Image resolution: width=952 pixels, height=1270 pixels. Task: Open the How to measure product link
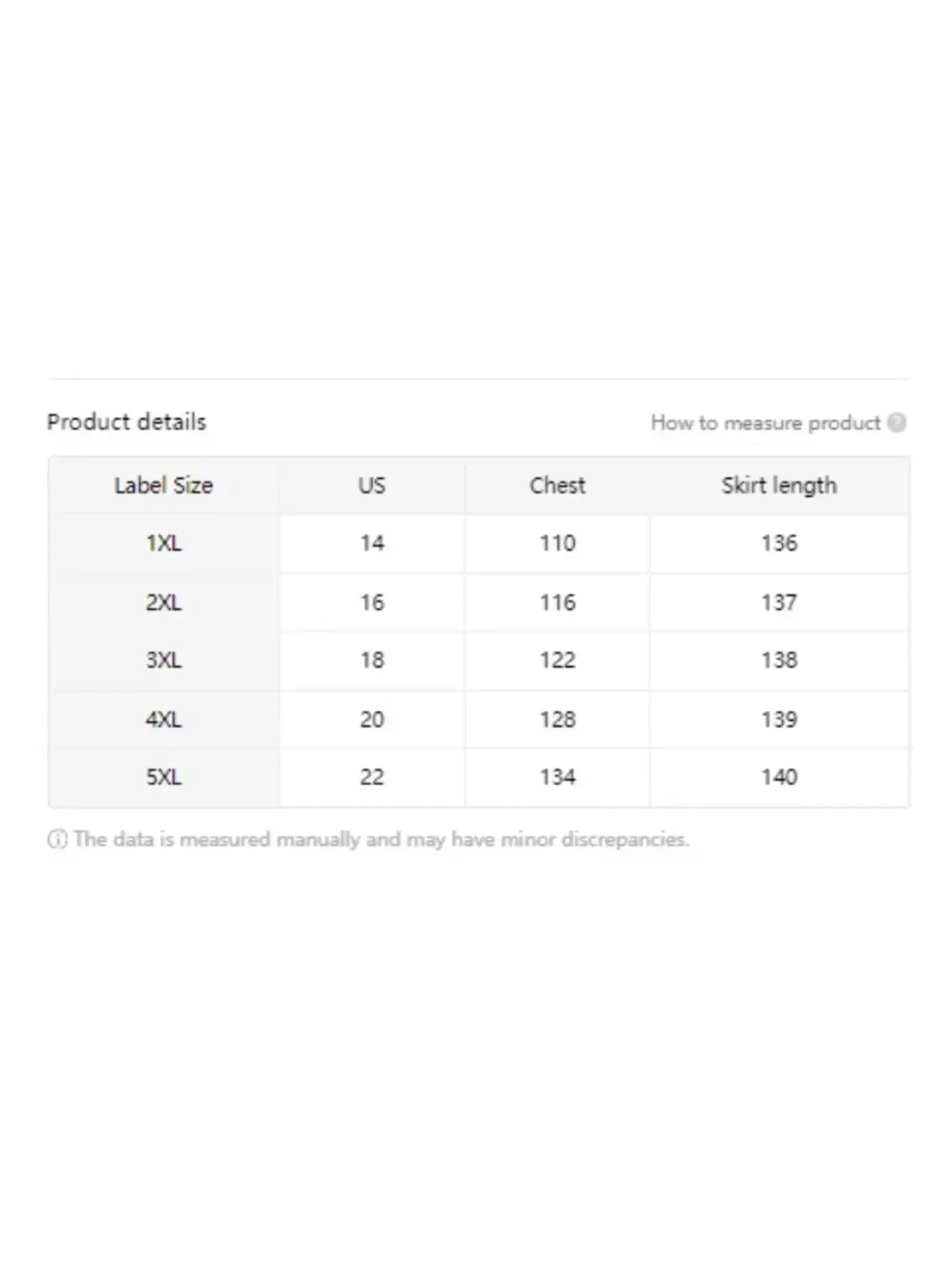[x=765, y=423]
